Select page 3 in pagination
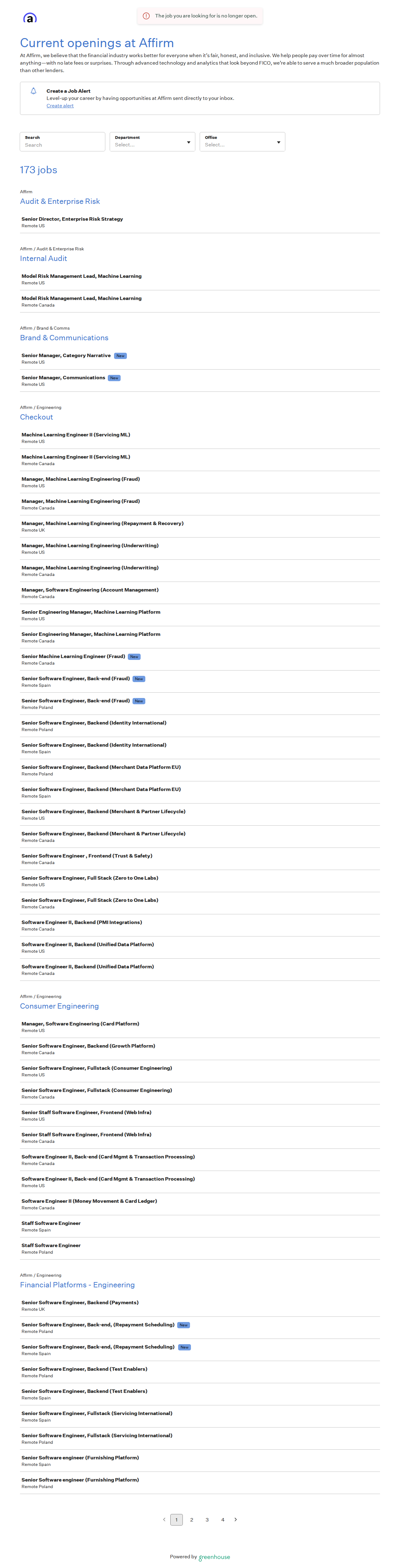 [x=207, y=1520]
